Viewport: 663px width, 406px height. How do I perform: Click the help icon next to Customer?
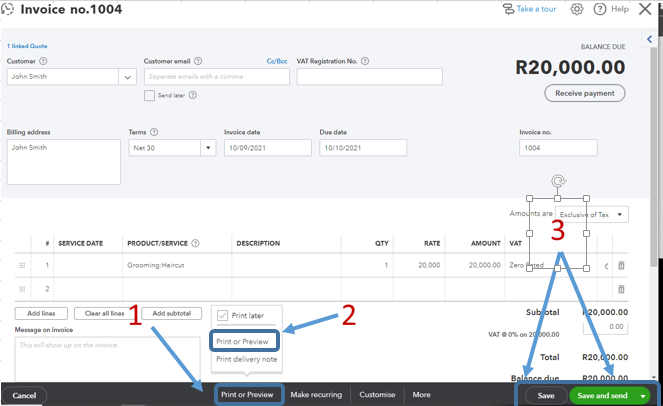[43, 61]
